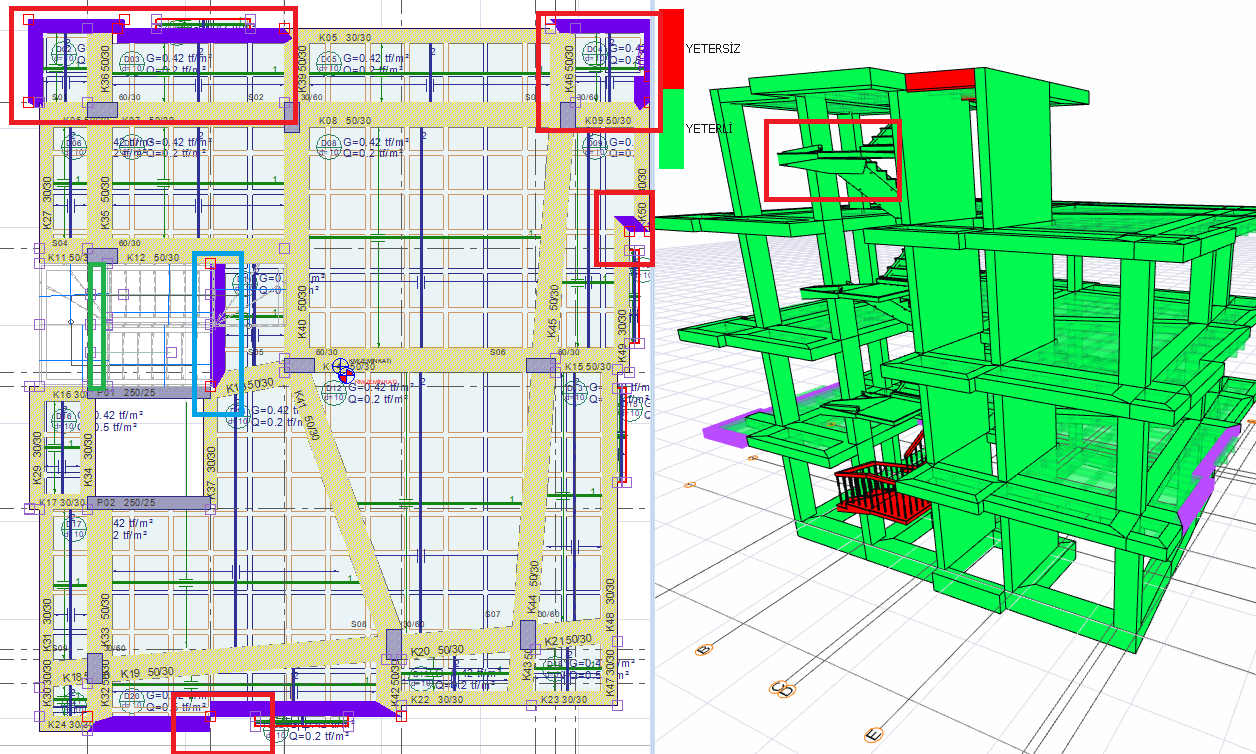Click the D17 slab circle marker
The width and height of the screenshot is (1256, 754).
point(73,526)
